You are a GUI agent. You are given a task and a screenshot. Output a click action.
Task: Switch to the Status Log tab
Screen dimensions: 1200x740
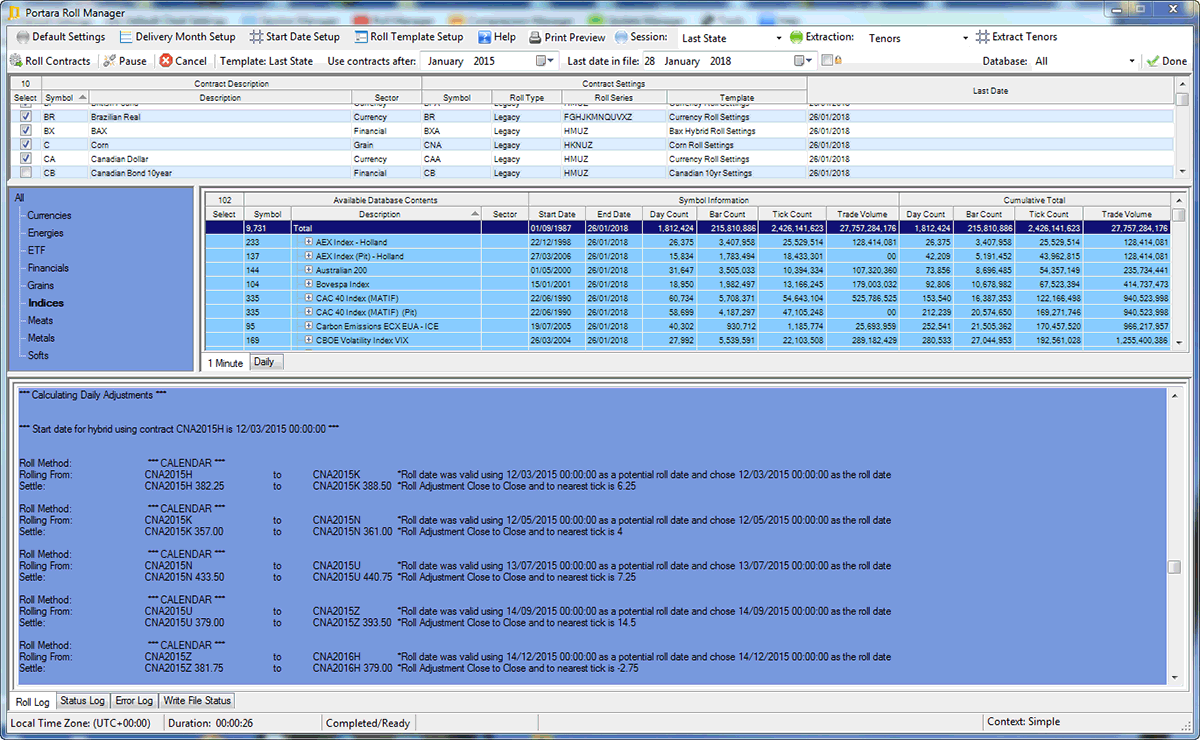point(82,700)
